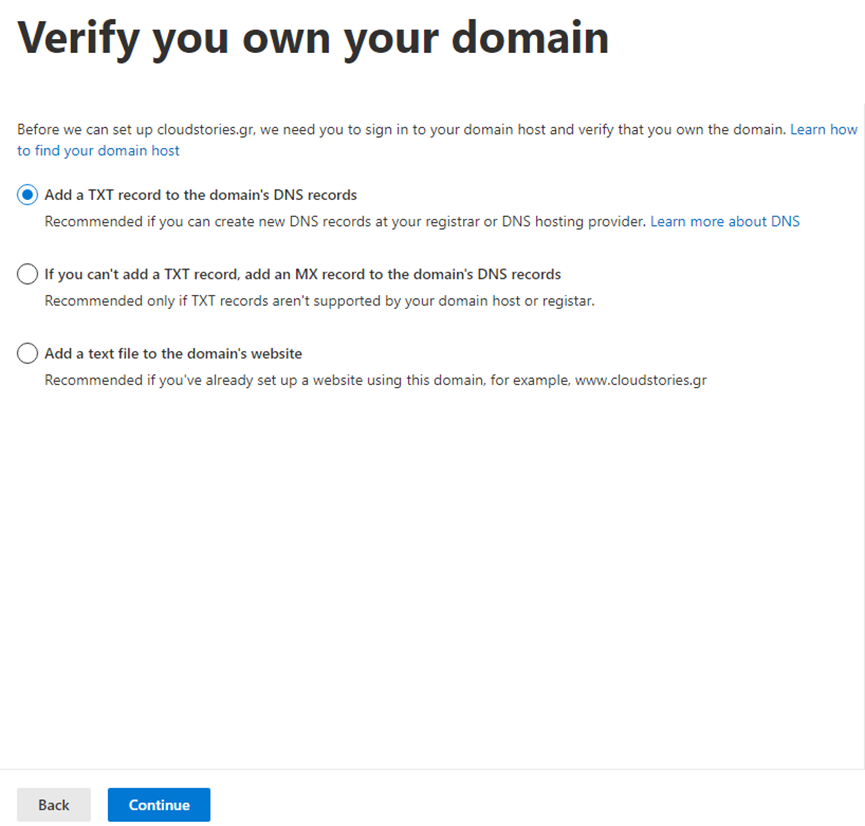The image size is (865, 826).
Task: Click the 'add an MX record' option label
Action: pyautogui.click(x=302, y=274)
